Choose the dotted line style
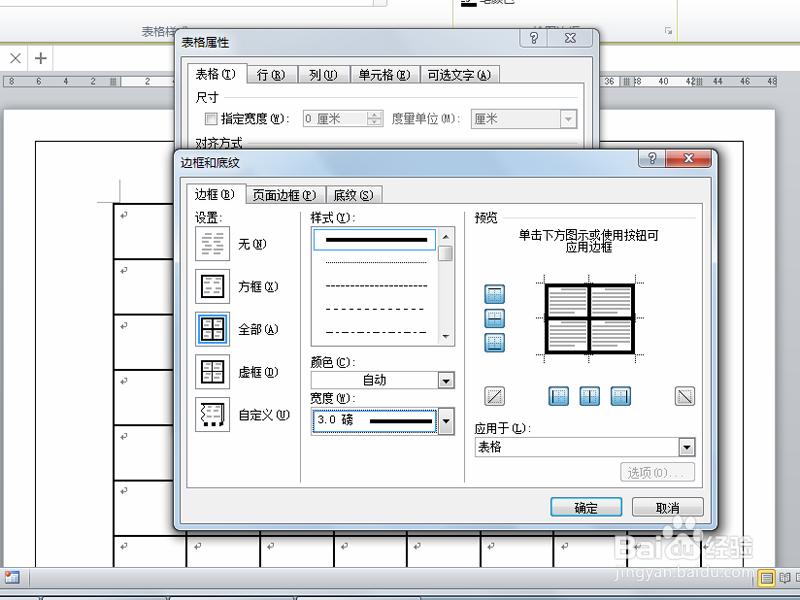Image resolution: width=800 pixels, height=600 pixels. (x=375, y=263)
